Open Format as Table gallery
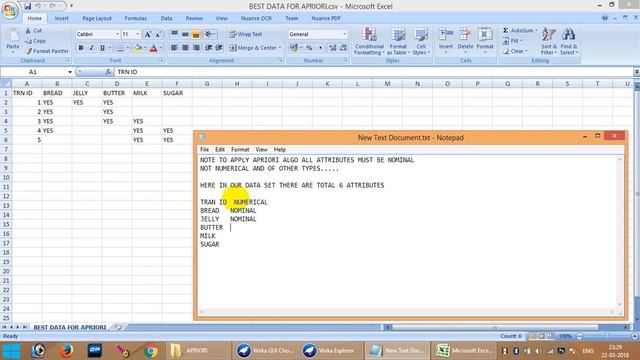The image size is (640, 360). [398, 41]
